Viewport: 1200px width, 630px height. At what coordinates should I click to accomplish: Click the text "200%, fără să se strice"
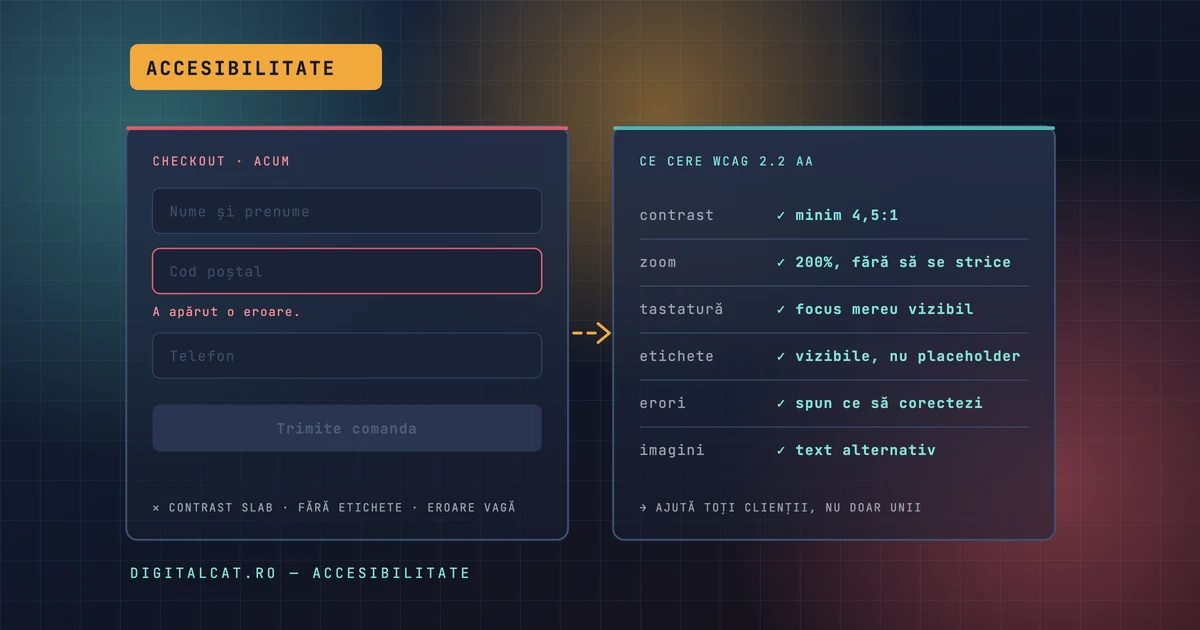(x=903, y=262)
